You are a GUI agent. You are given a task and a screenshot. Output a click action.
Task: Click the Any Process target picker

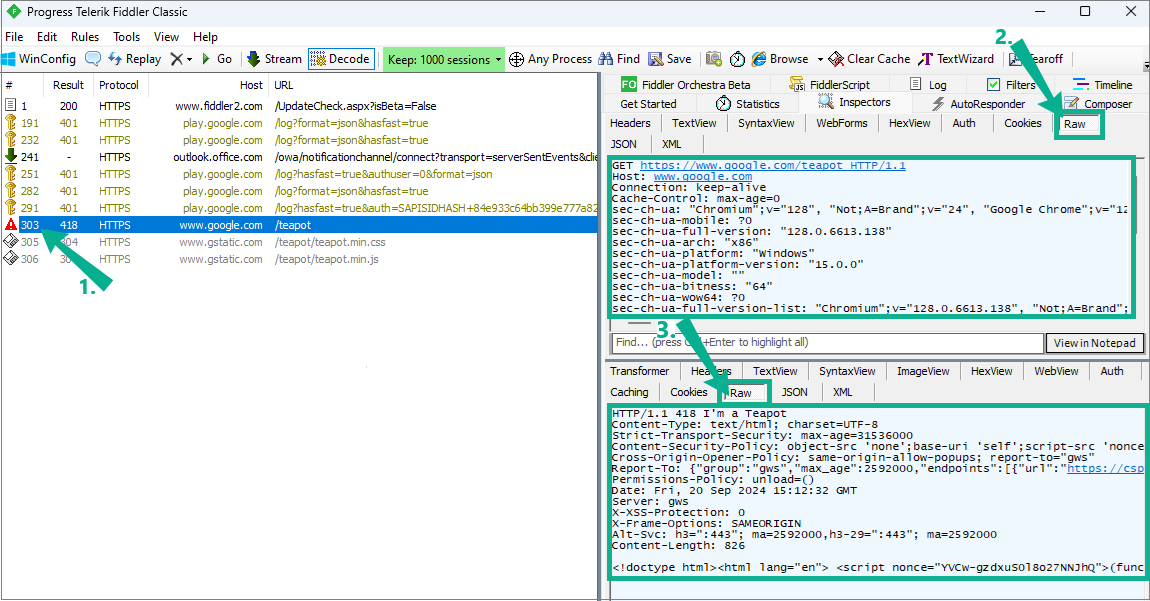point(550,59)
